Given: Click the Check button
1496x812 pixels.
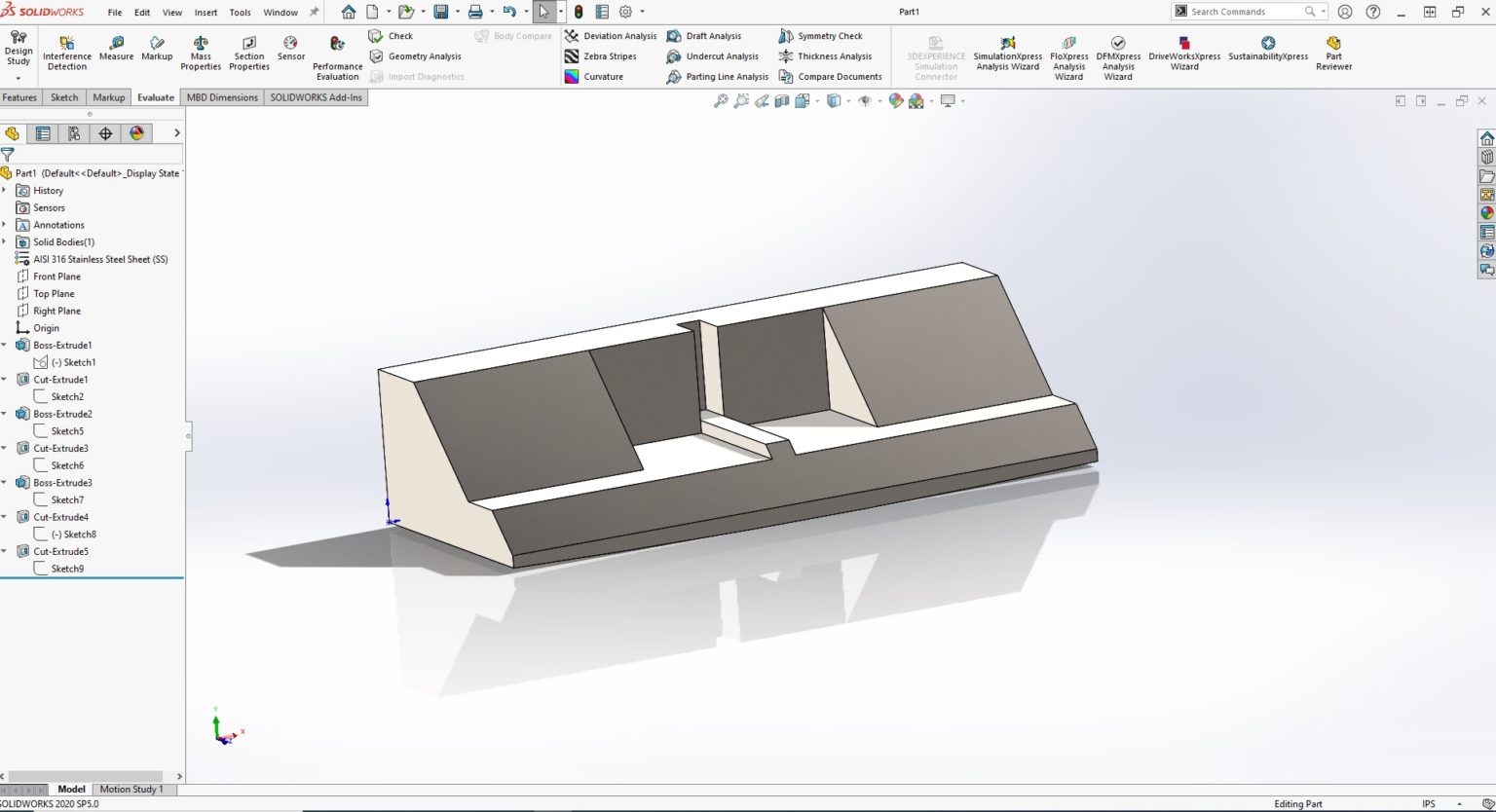Looking at the screenshot, I should point(391,36).
